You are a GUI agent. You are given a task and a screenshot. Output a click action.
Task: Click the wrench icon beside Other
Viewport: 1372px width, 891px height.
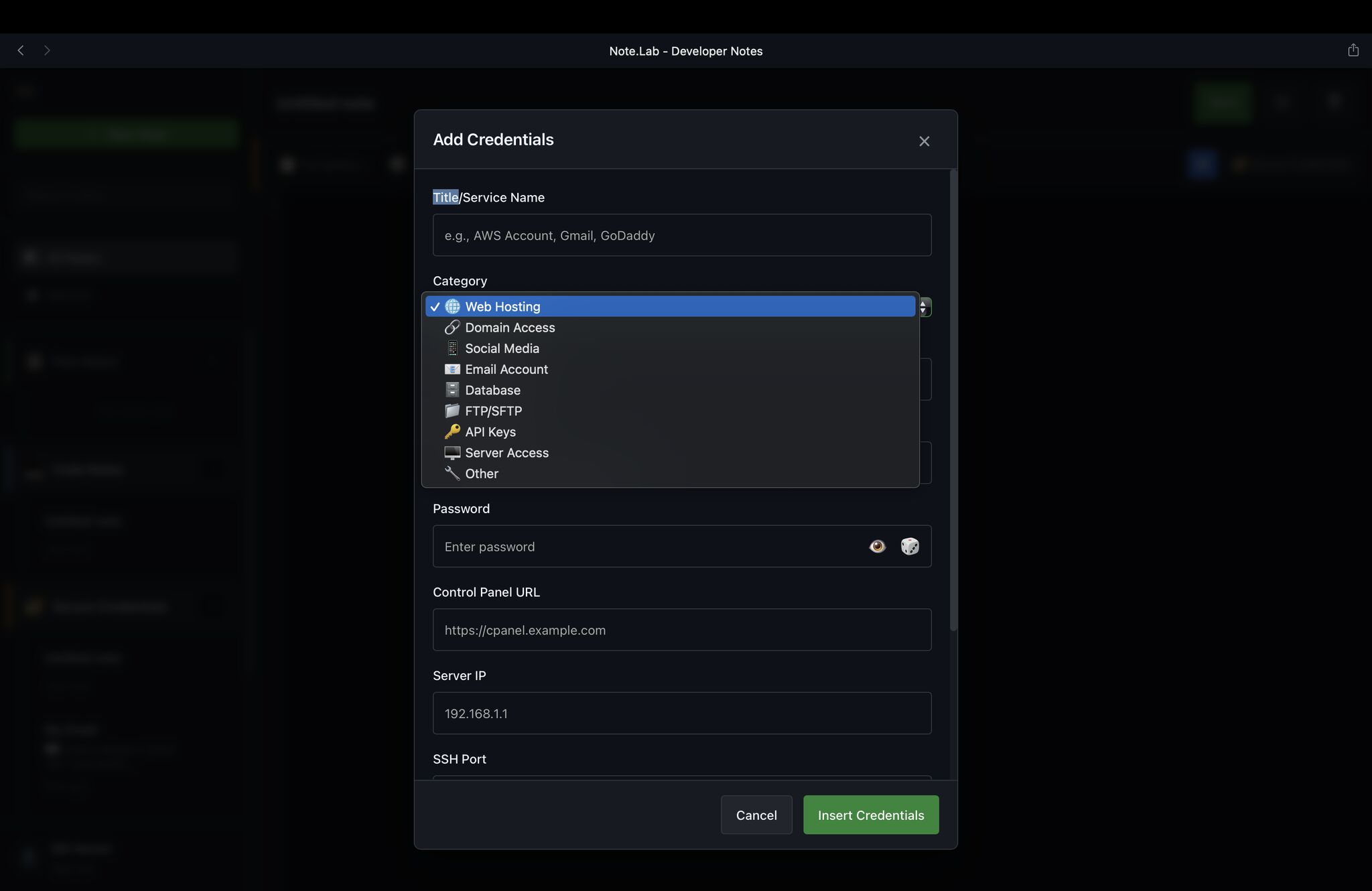click(452, 474)
